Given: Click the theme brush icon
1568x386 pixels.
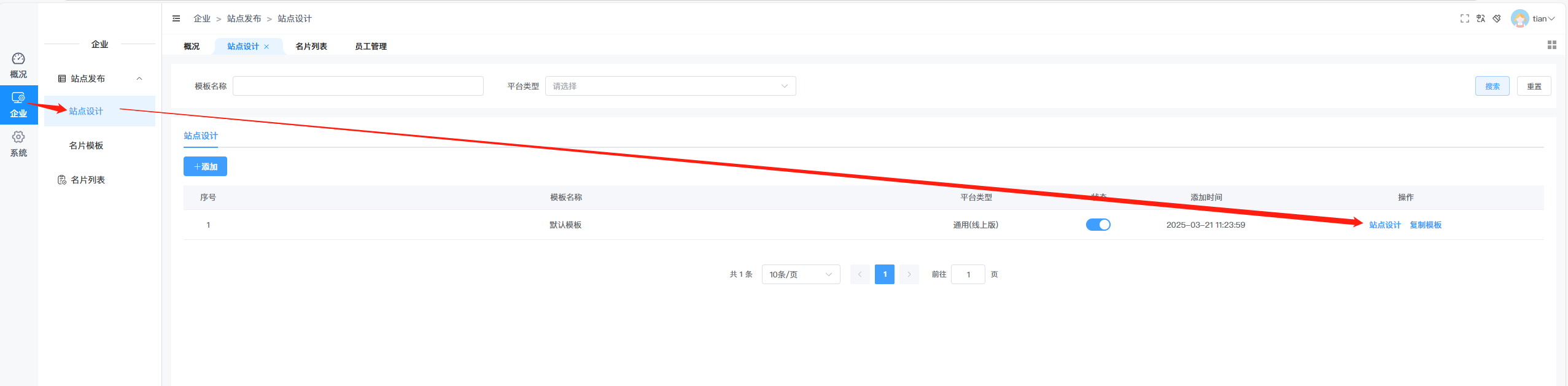Looking at the screenshot, I should pos(1497,19).
